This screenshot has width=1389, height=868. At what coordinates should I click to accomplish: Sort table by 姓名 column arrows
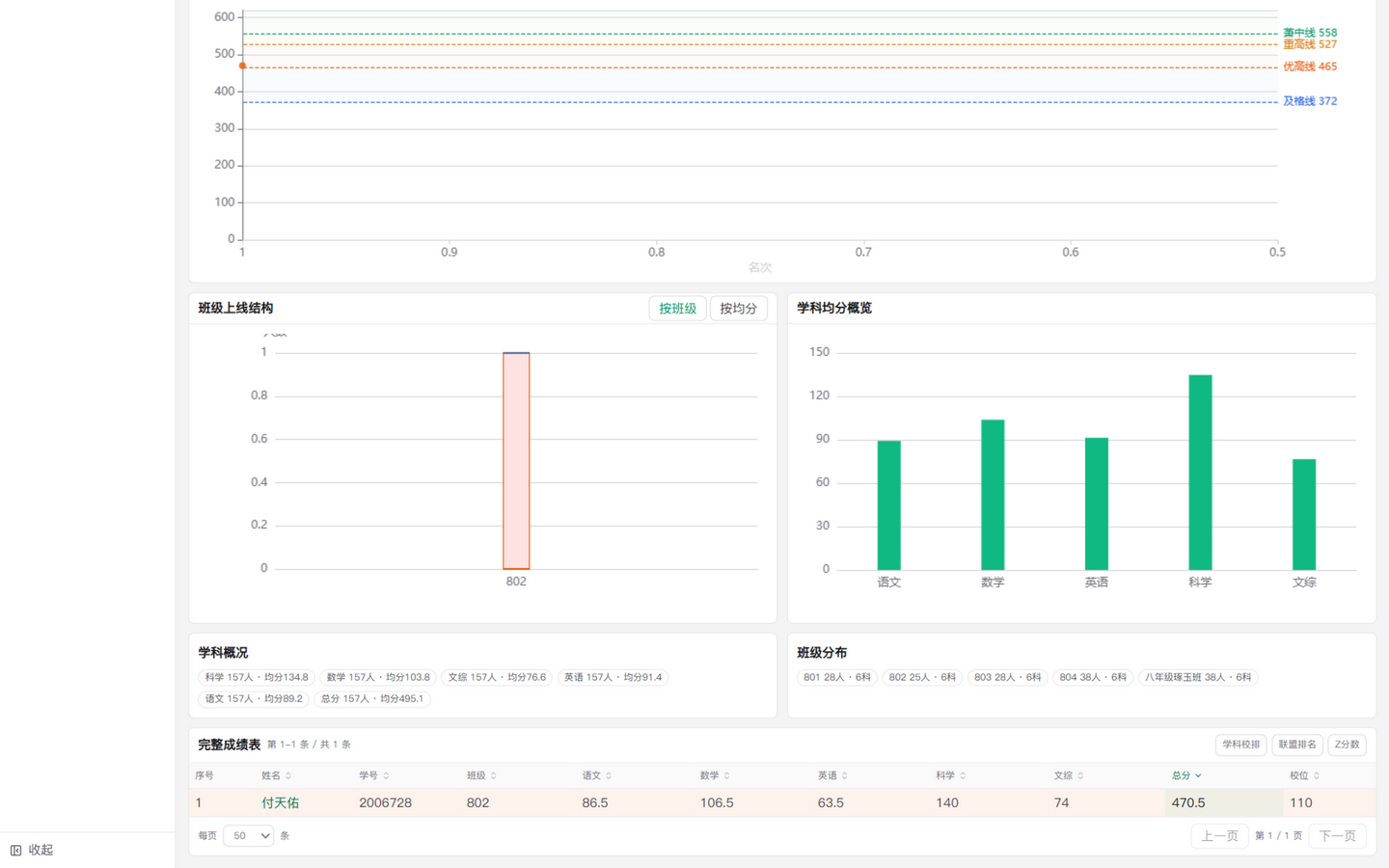(288, 775)
